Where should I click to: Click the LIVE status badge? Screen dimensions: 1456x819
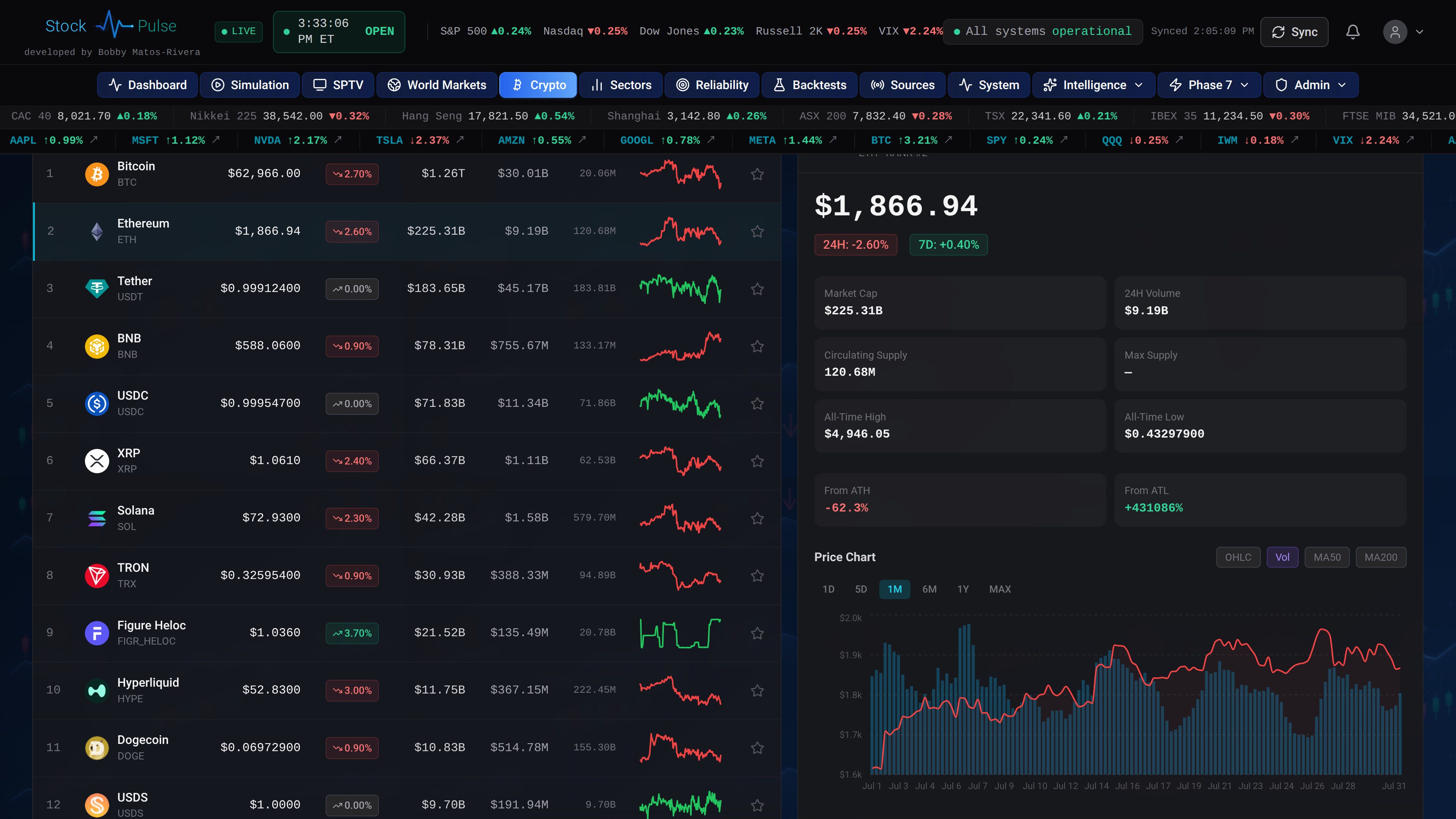[x=238, y=31]
